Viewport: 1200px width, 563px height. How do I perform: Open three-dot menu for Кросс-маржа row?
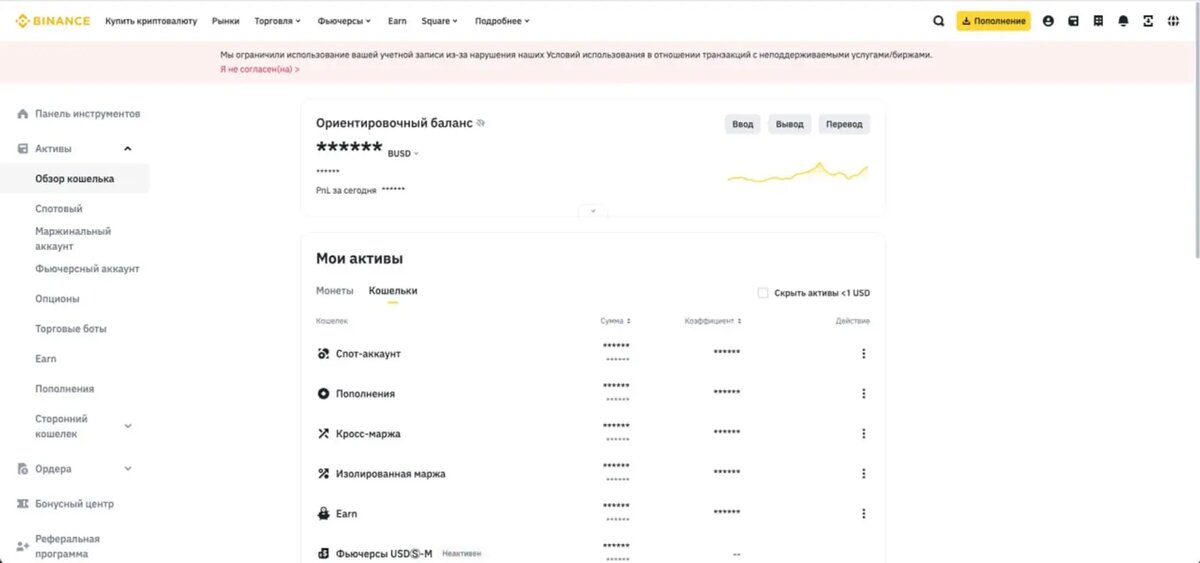(863, 434)
